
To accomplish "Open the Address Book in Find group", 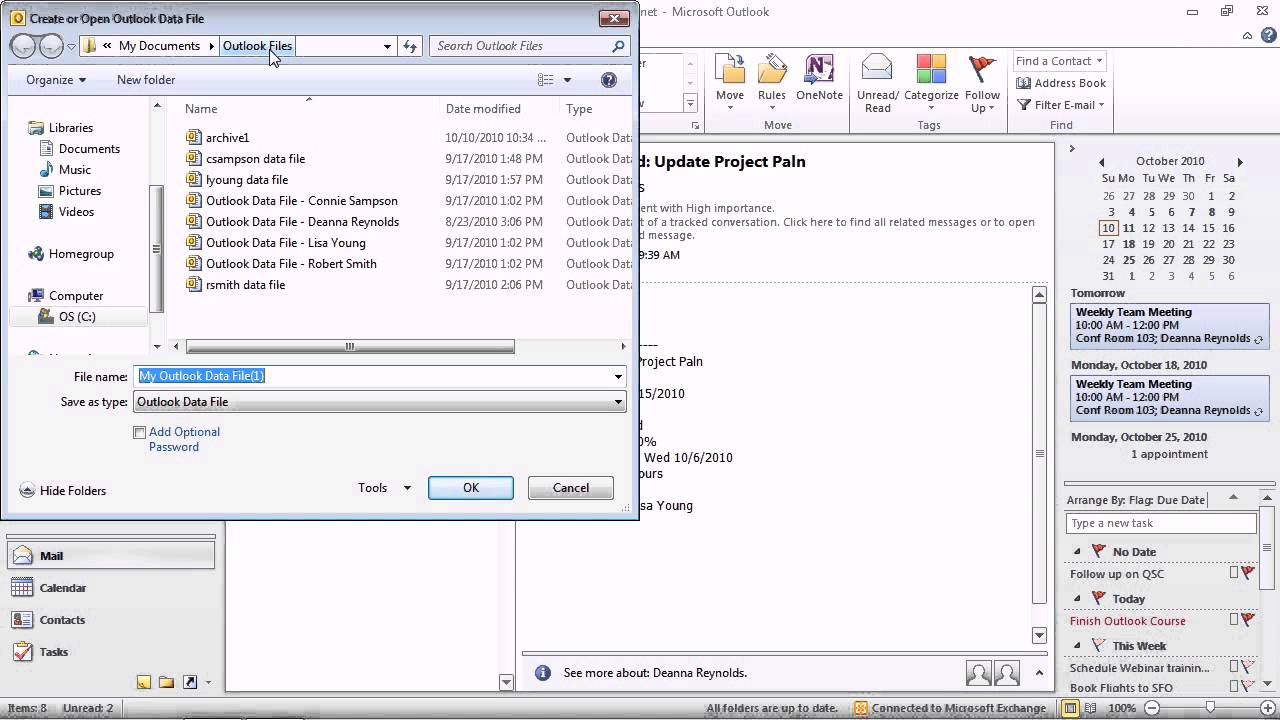I will pos(1061,83).
